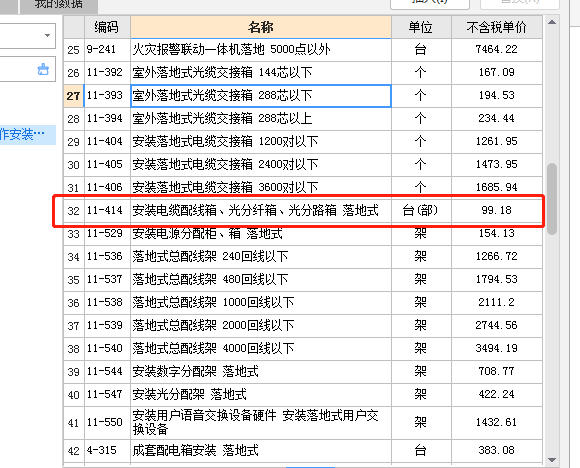Select 安装电源分配柜、箱 落地式
The width and height of the screenshot is (580, 468).
click(261, 234)
